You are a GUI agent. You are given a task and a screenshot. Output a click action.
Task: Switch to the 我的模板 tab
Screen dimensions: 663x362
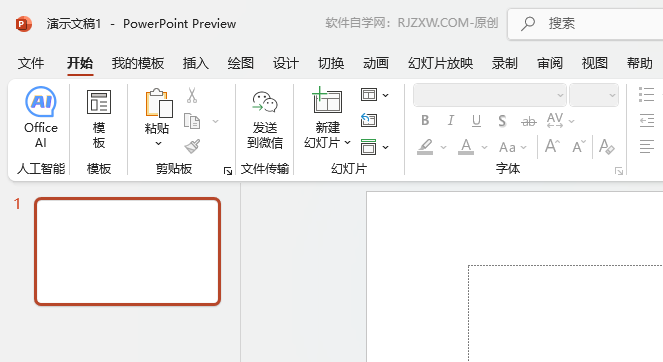pos(138,63)
